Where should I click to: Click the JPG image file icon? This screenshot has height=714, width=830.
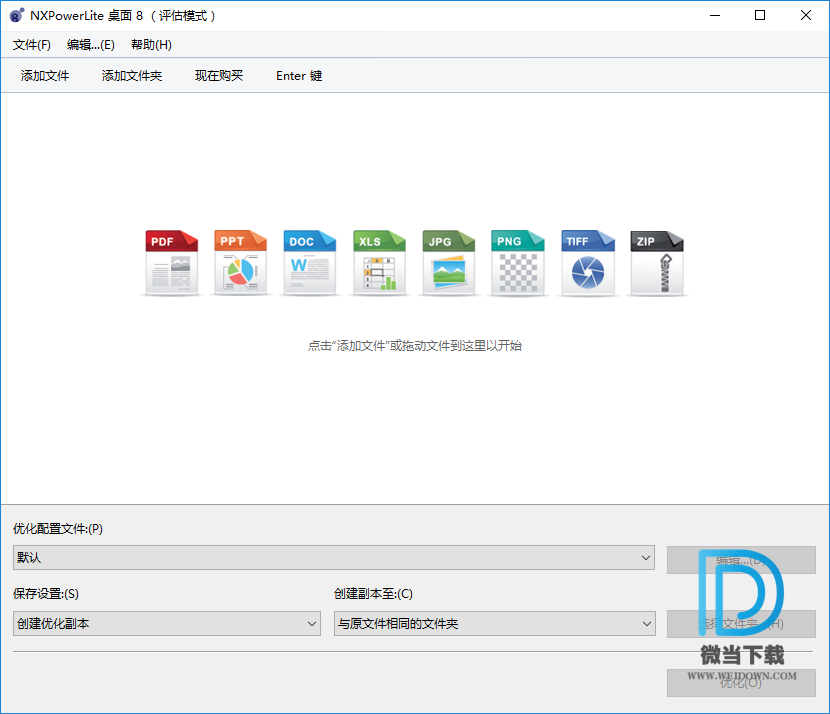coord(449,263)
